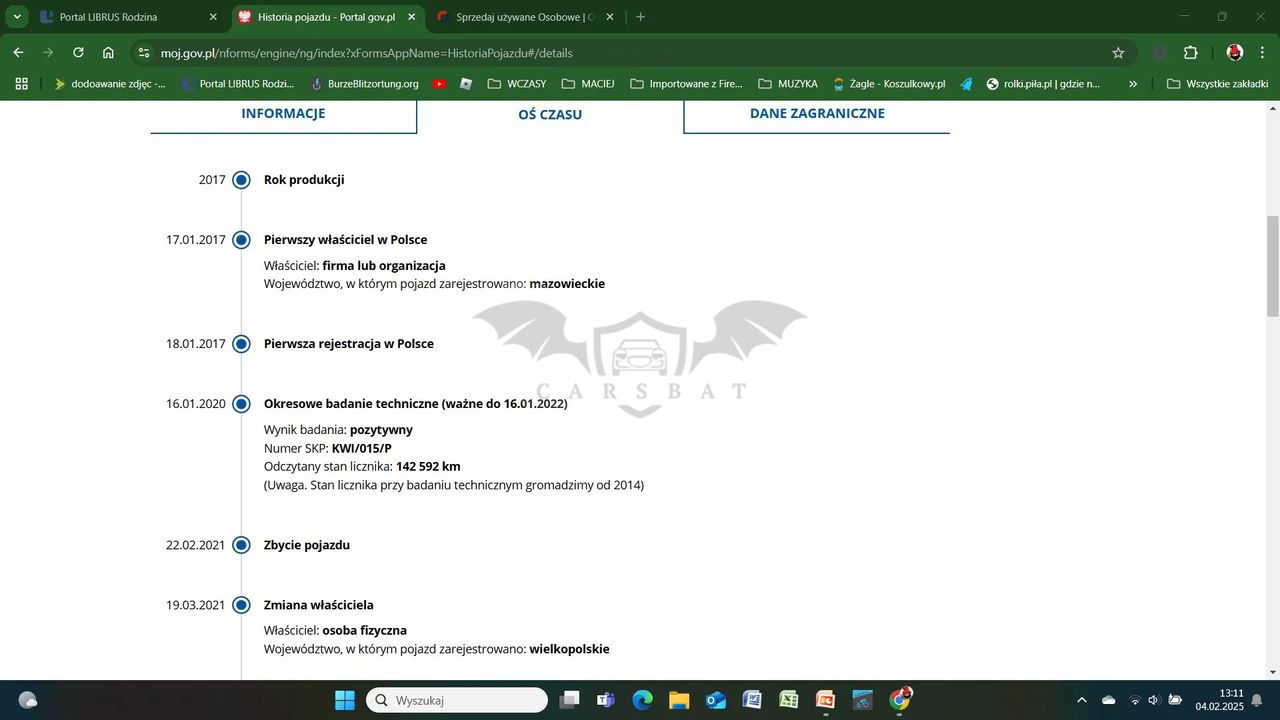Open a new browser tab
Screen dimensions: 1280x720
(640, 17)
